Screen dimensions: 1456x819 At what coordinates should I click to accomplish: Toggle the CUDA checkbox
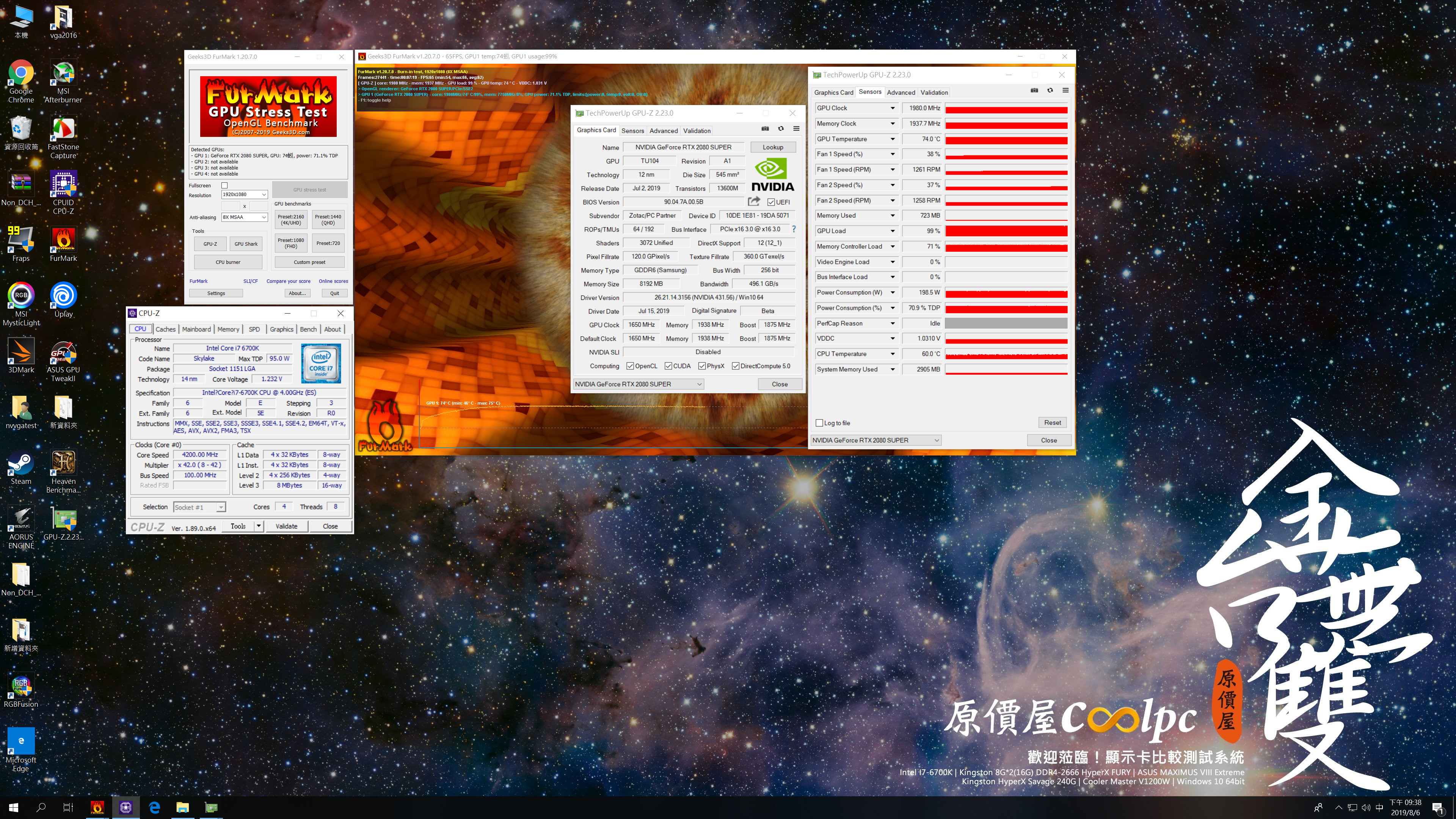(x=668, y=366)
